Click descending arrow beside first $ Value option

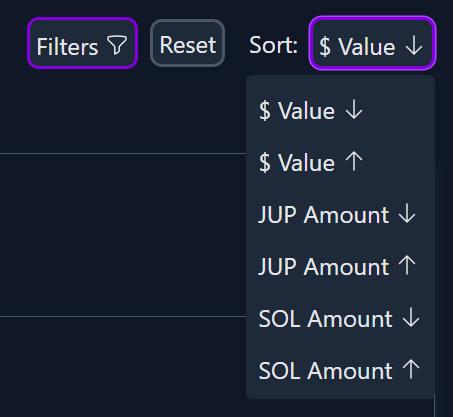(x=354, y=110)
